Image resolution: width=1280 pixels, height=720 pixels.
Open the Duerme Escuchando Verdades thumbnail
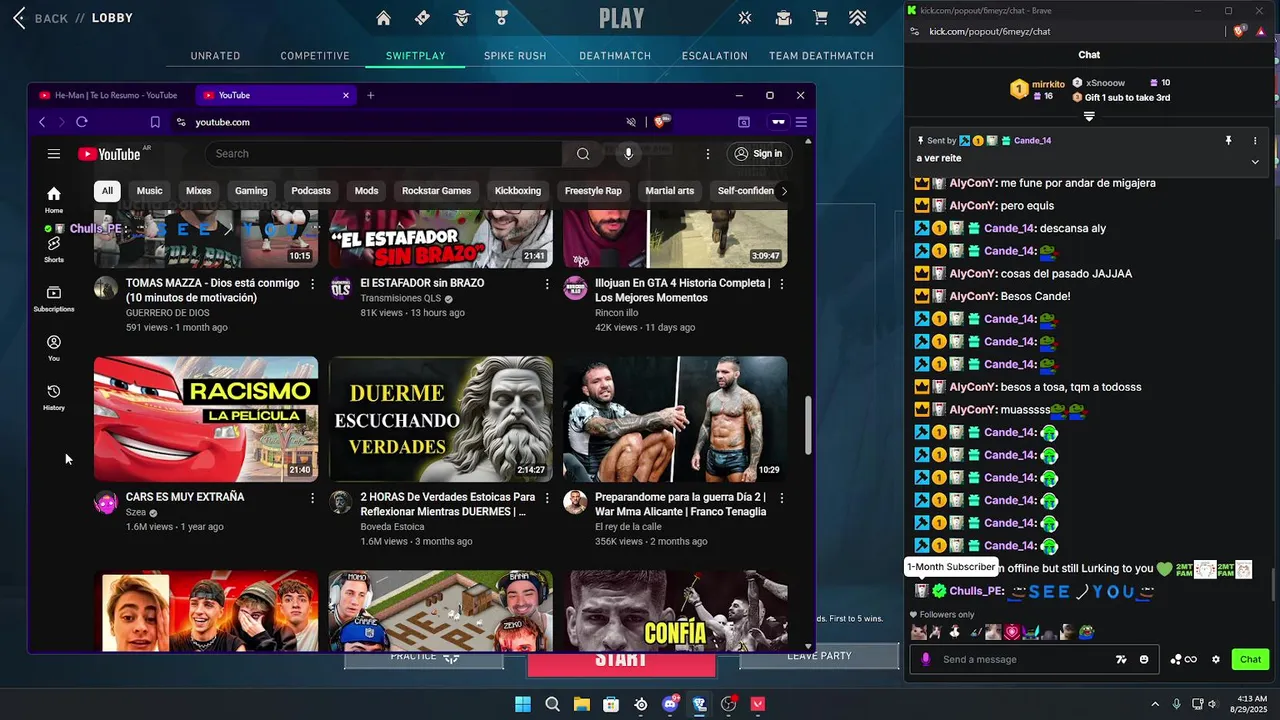point(441,419)
